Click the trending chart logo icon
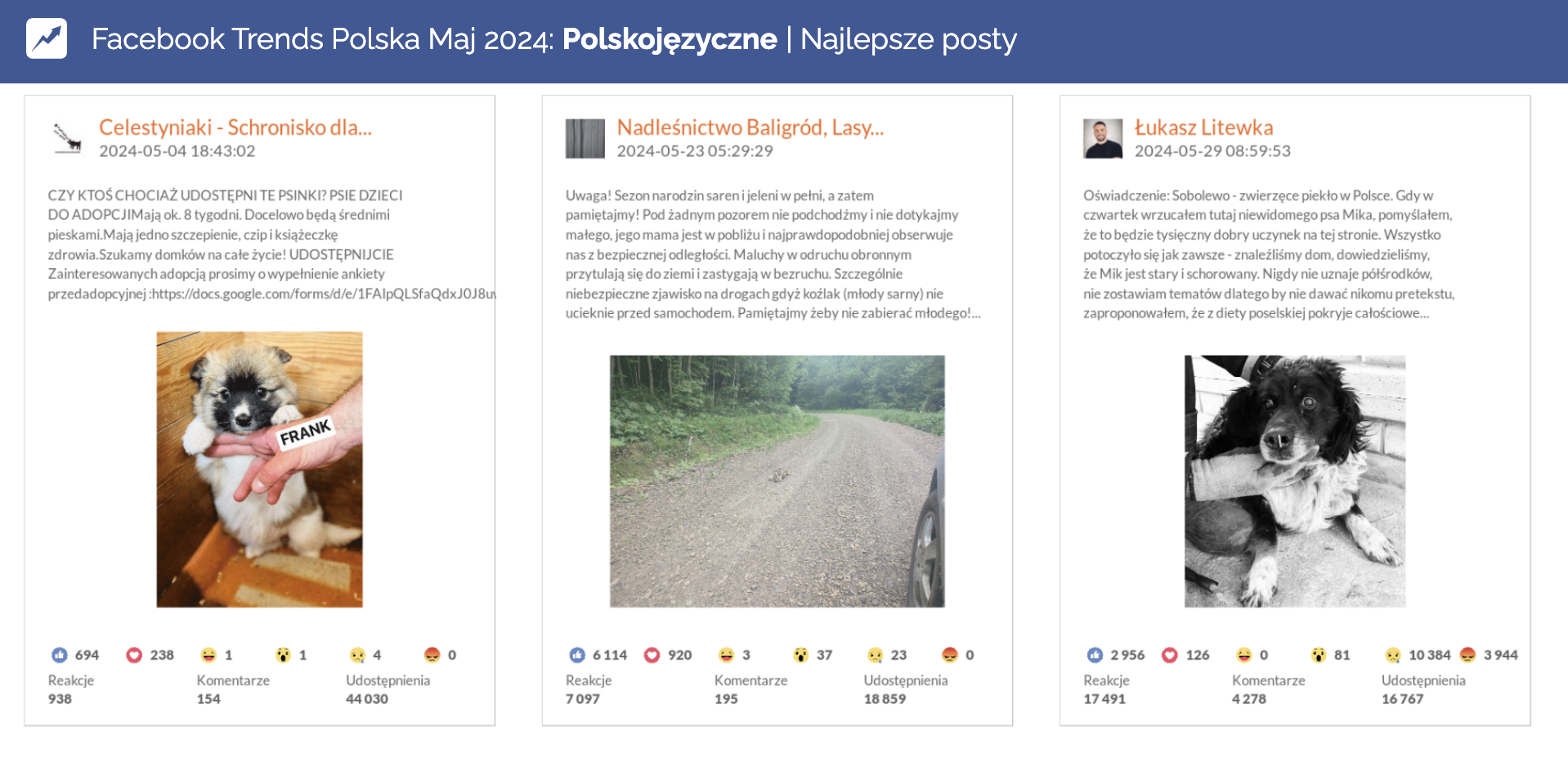Viewport: 1568px width, 762px height. pyautogui.click(x=47, y=38)
